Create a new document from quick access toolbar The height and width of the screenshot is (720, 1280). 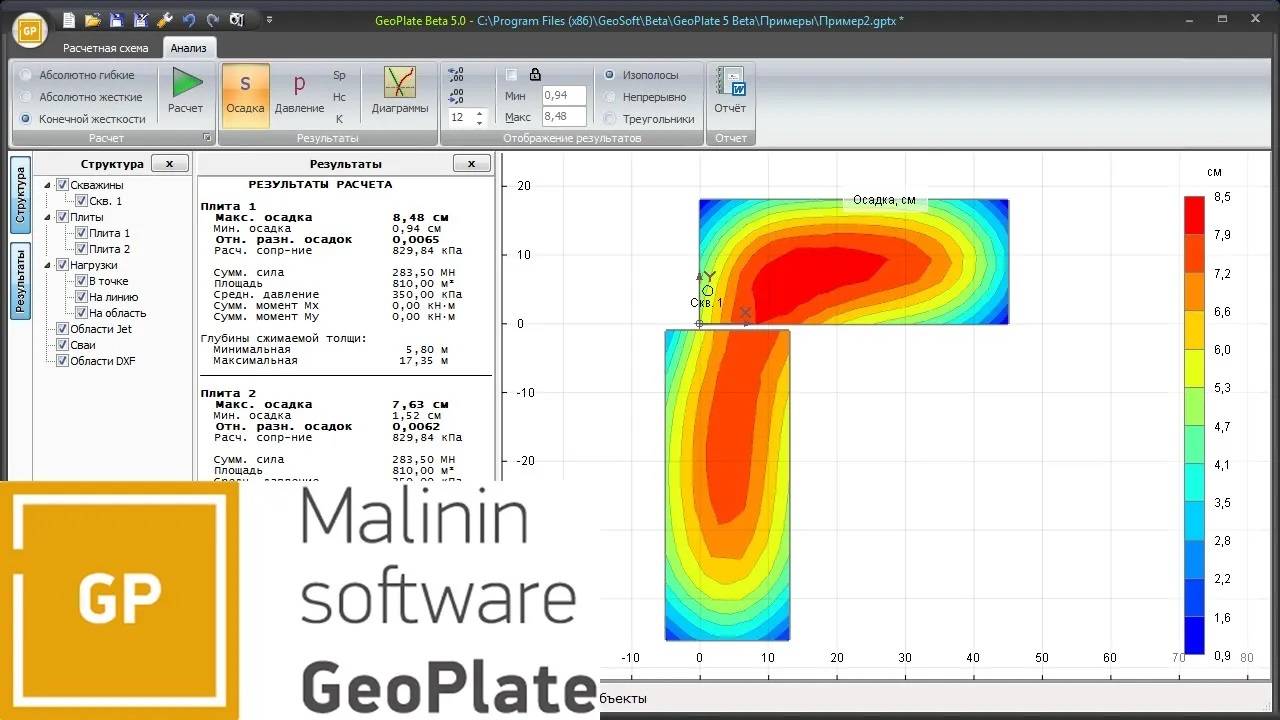point(69,20)
